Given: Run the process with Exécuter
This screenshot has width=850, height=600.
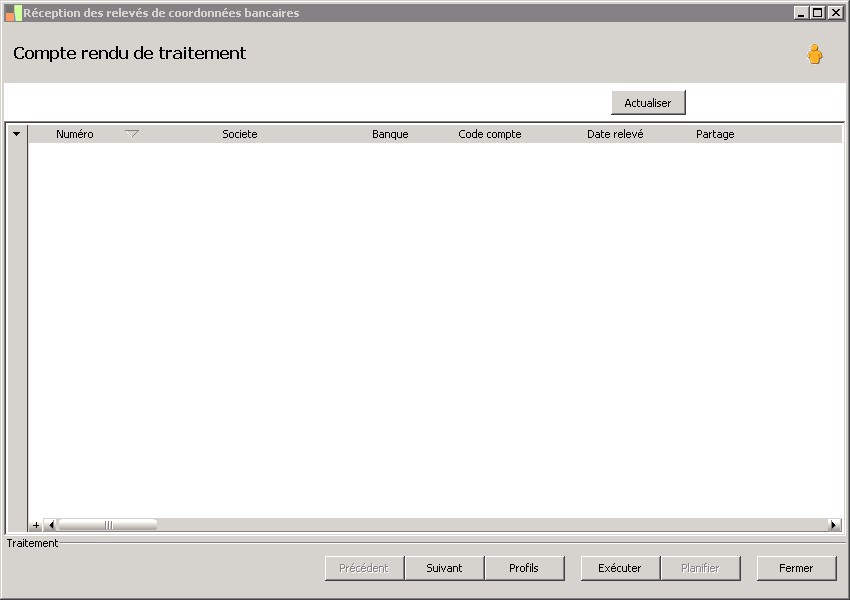Looking at the screenshot, I should (620, 568).
